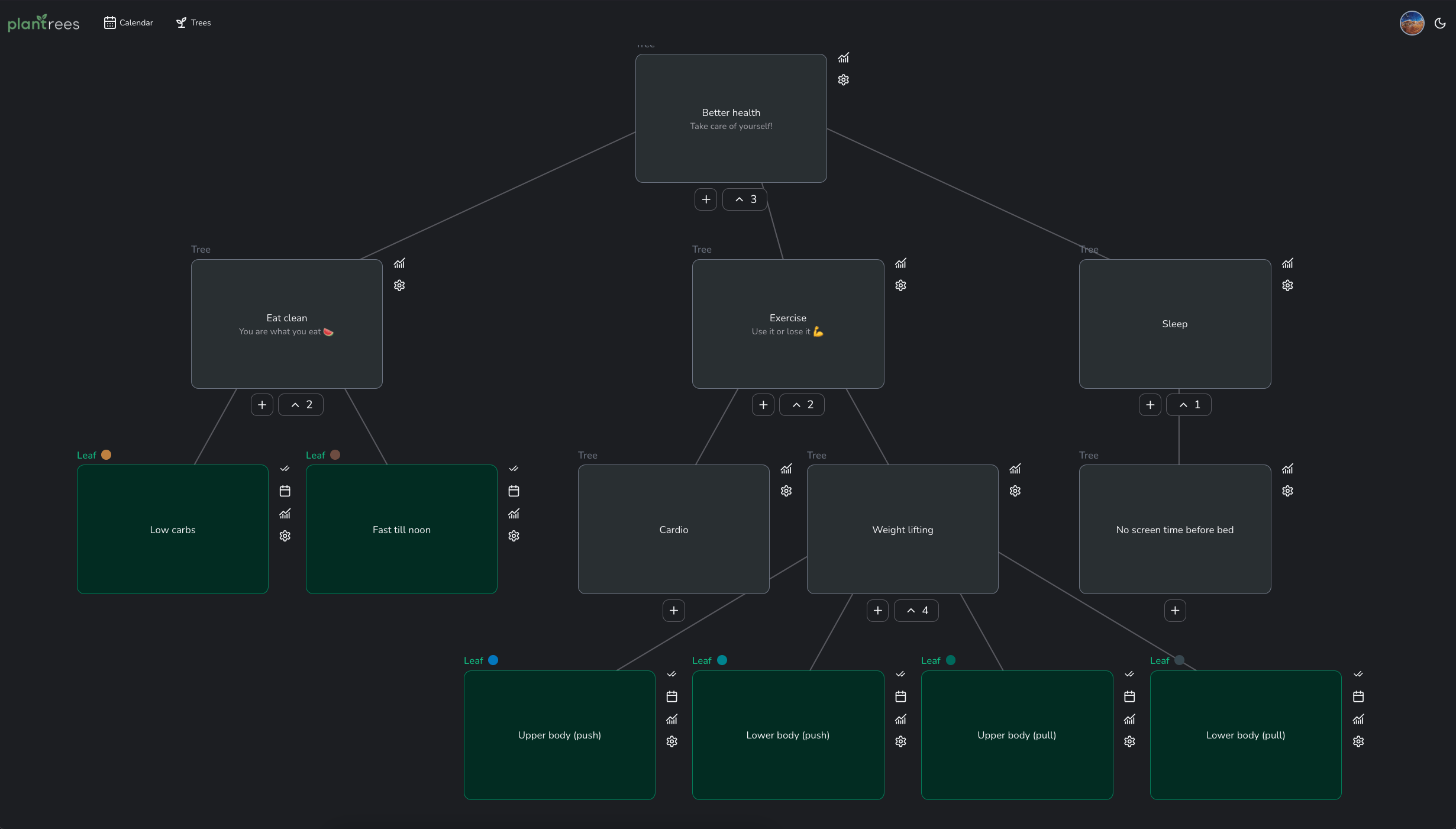This screenshot has height=829, width=1456.
Task: Click orange color dot of Low carbs
Action: [106, 454]
